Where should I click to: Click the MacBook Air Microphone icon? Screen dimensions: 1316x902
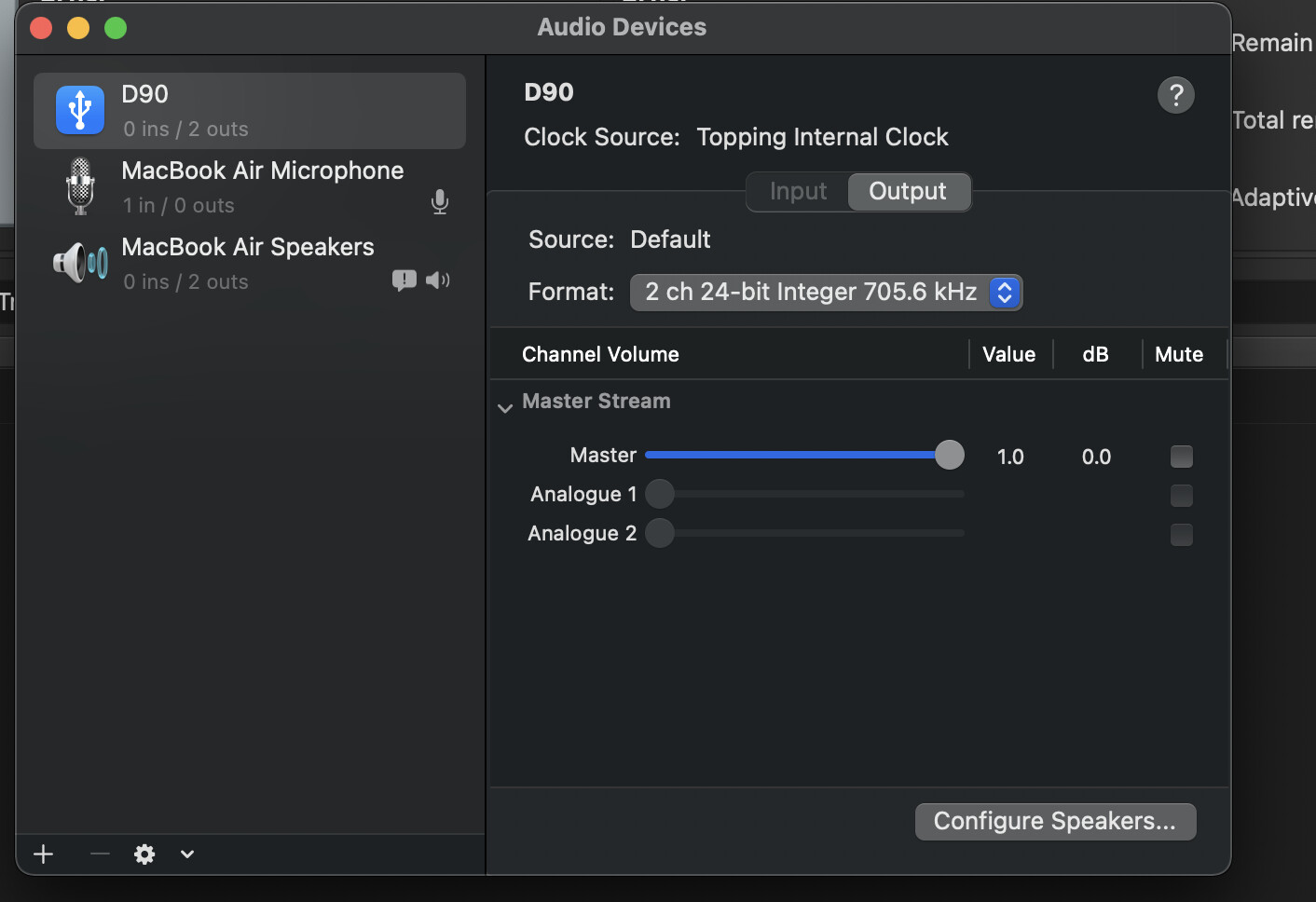point(81,186)
